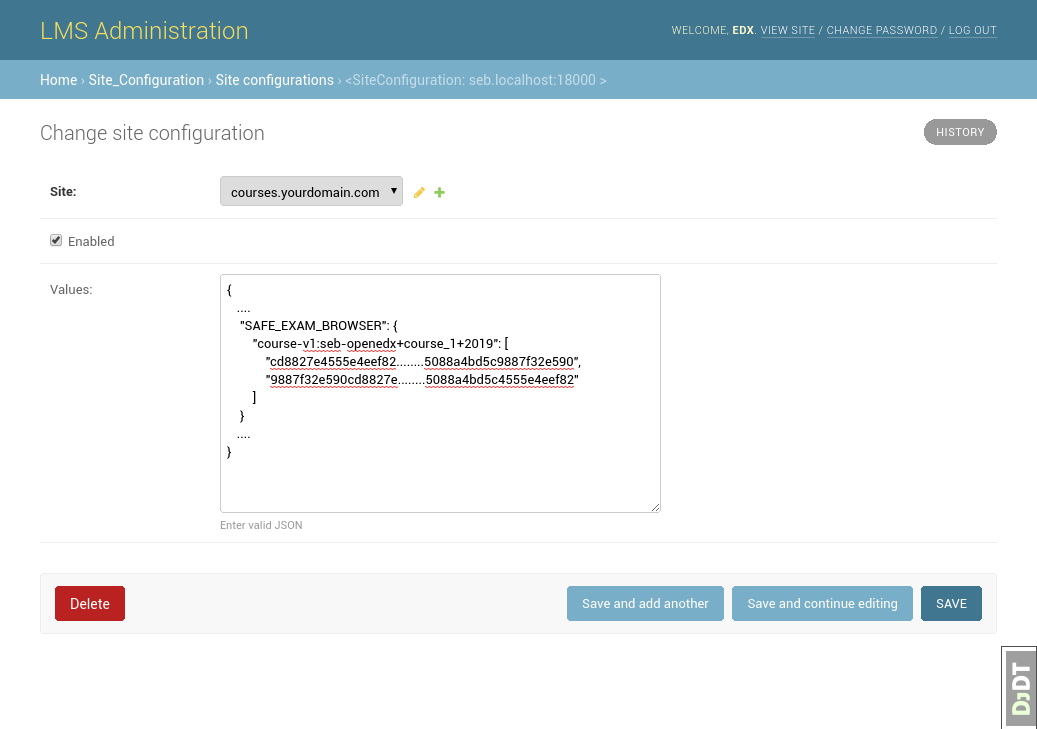Open Site_Configuration breadcrumb
Screen dimensions: 1037x729
point(146,80)
